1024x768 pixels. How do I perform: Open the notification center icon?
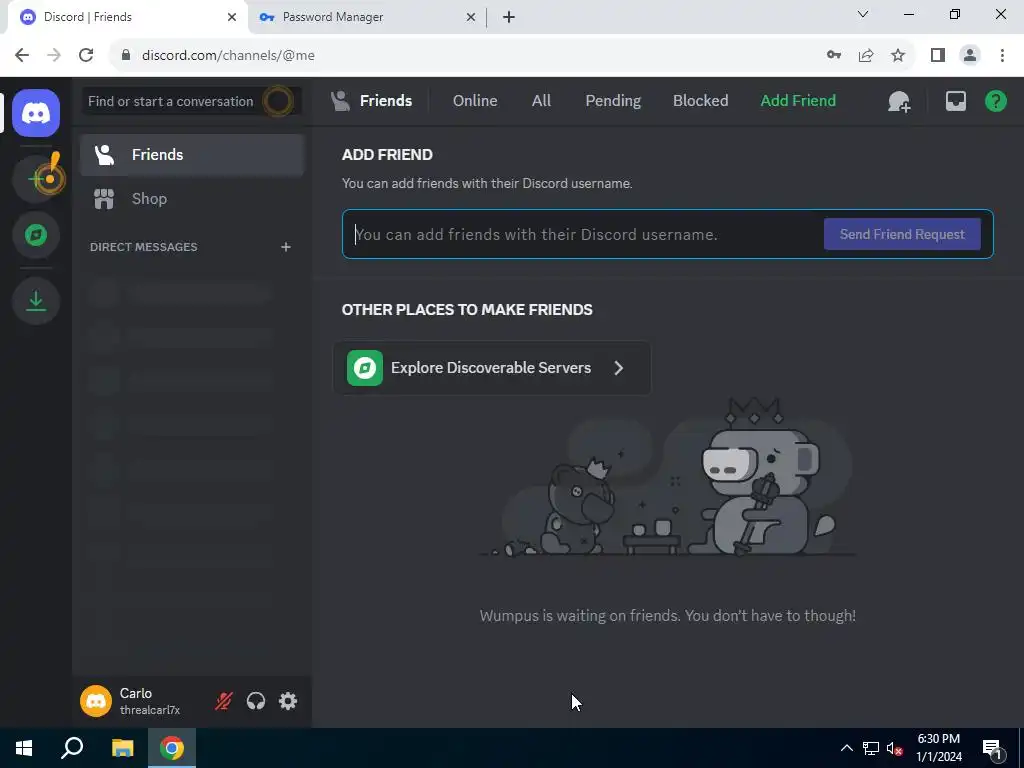coord(992,748)
